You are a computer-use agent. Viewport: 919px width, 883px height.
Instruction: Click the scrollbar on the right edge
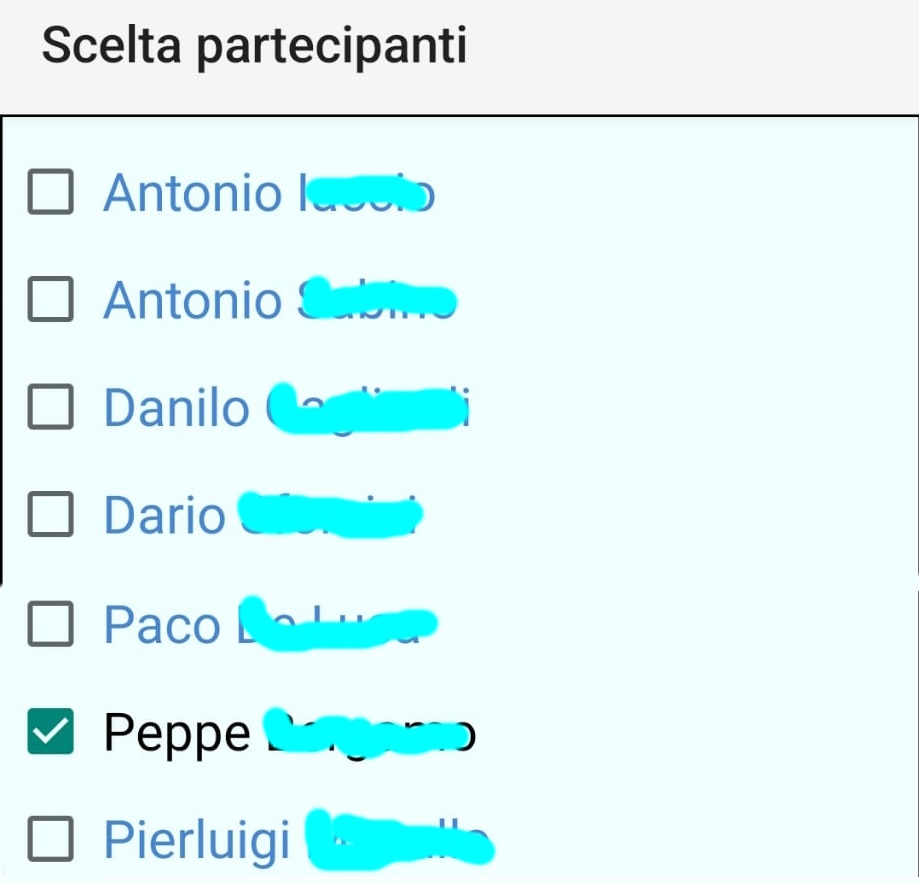click(x=915, y=350)
